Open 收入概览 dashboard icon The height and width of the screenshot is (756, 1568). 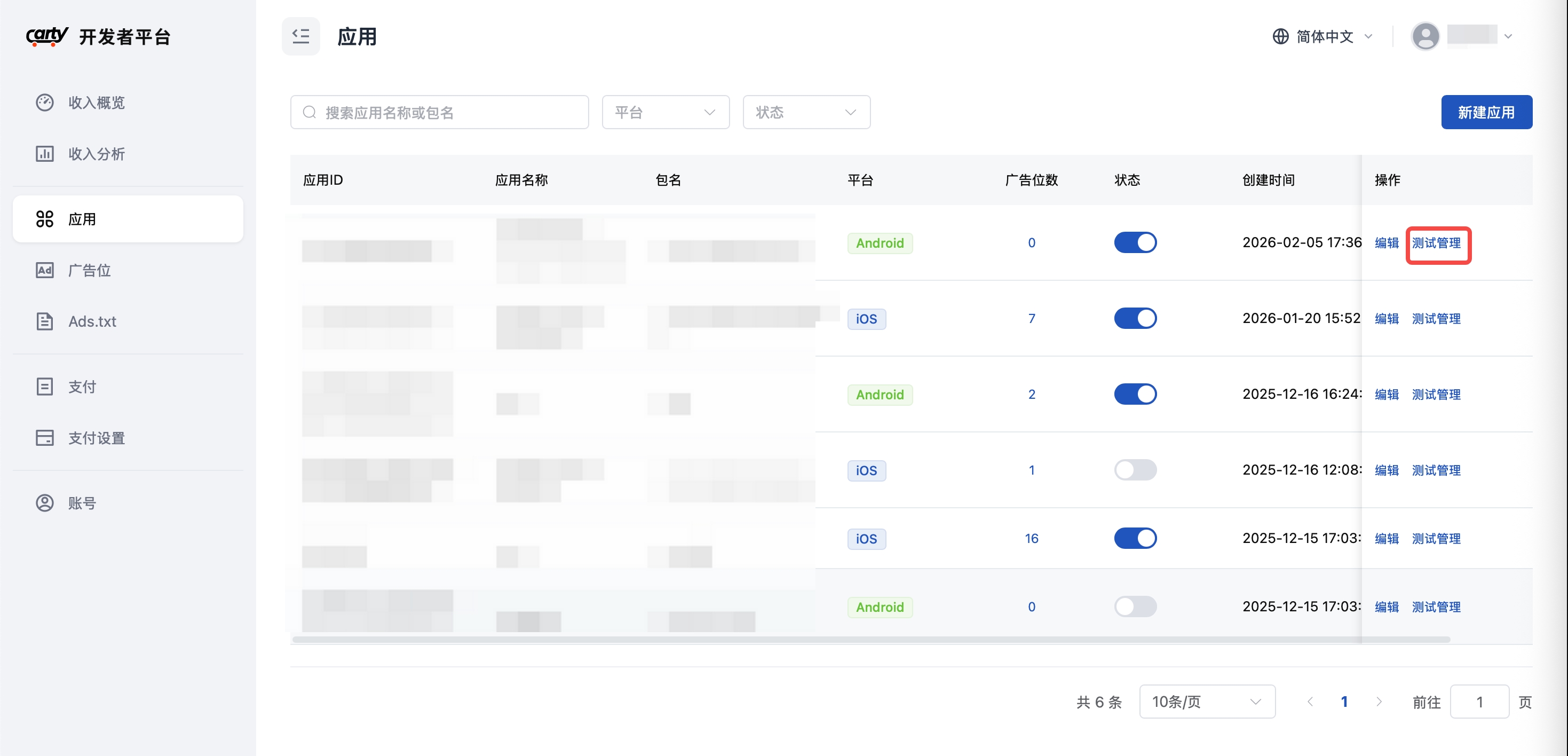[x=44, y=103]
